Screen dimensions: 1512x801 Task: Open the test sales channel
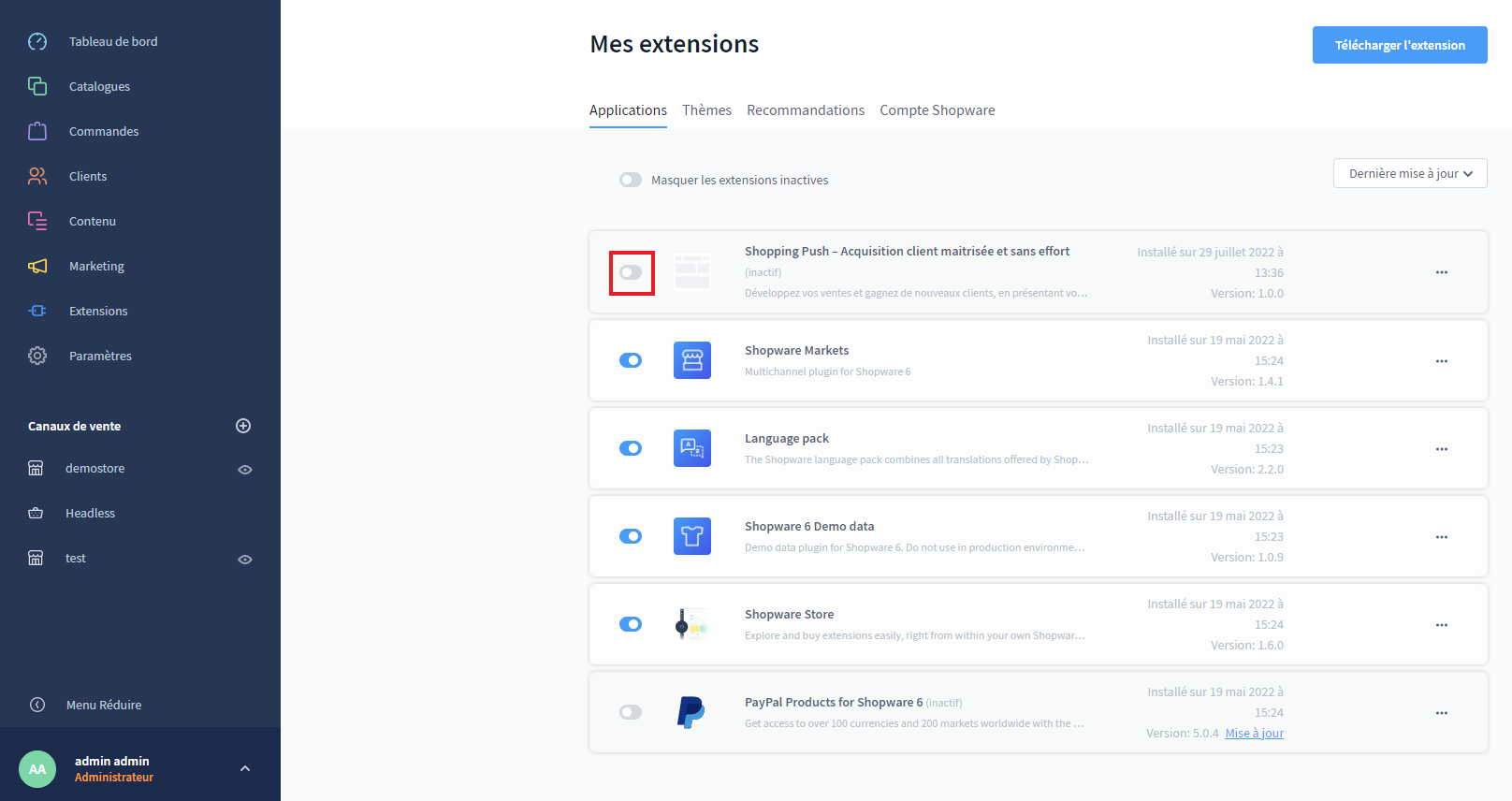[76, 558]
